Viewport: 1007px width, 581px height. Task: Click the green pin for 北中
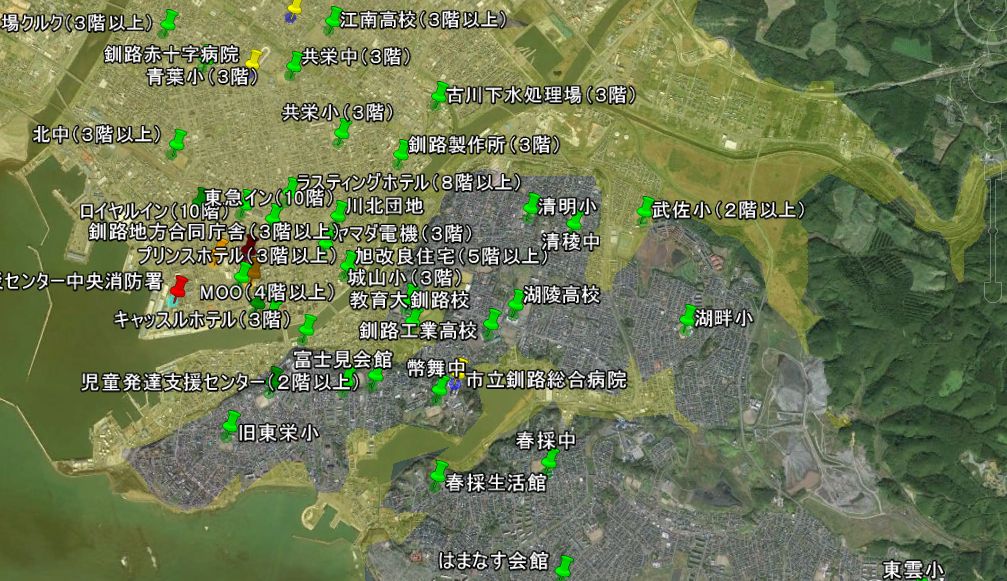[178, 141]
